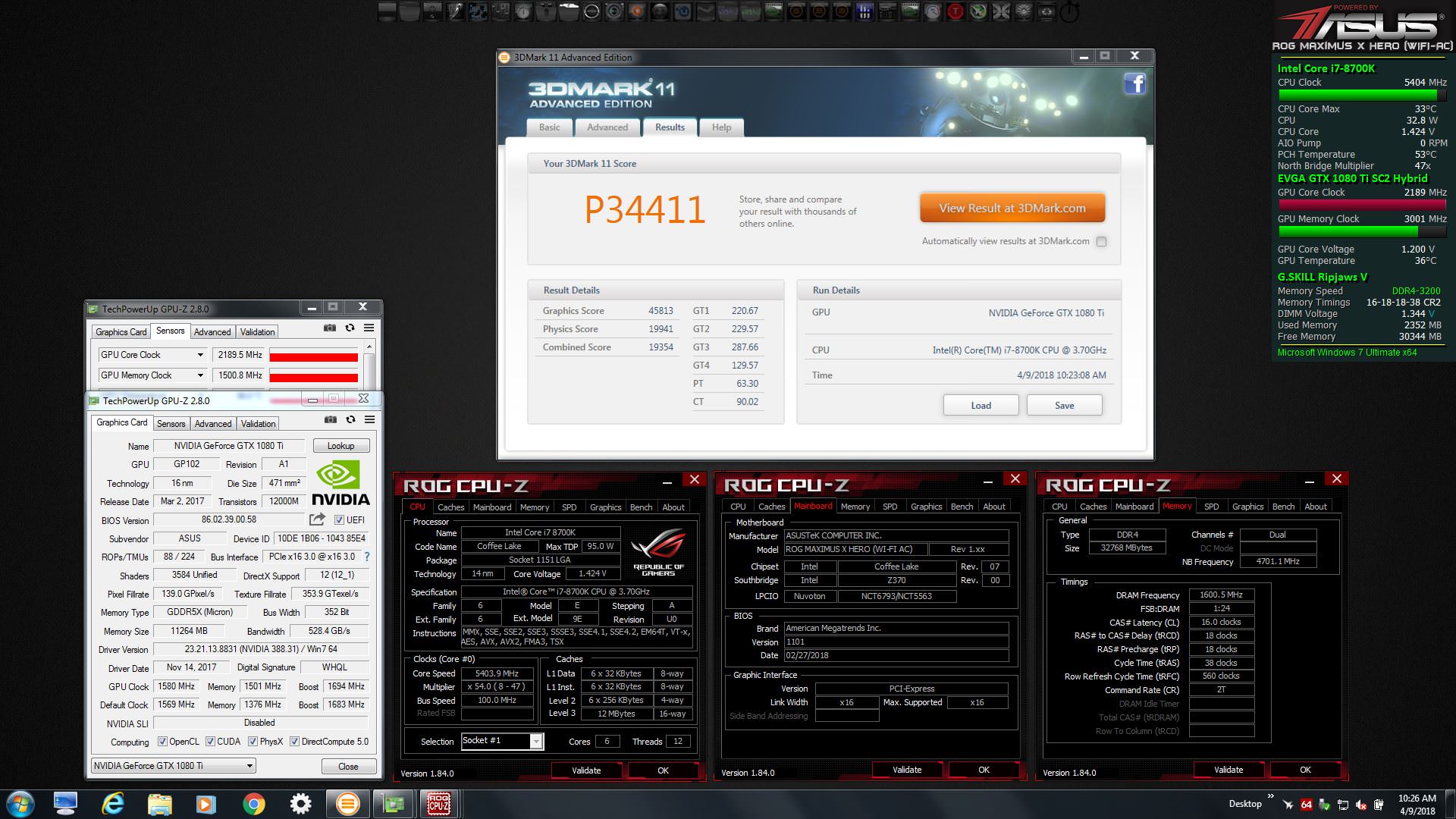Toggle the OpenCL checkbox
1456x819 pixels.
(162, 742)
